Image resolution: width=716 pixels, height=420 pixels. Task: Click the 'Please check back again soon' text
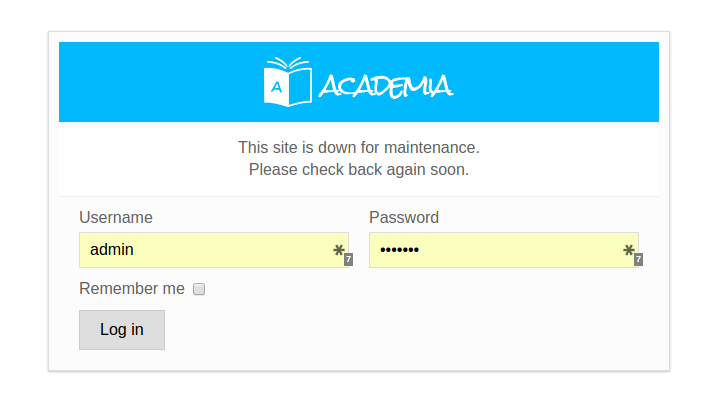tap(359, 170)
